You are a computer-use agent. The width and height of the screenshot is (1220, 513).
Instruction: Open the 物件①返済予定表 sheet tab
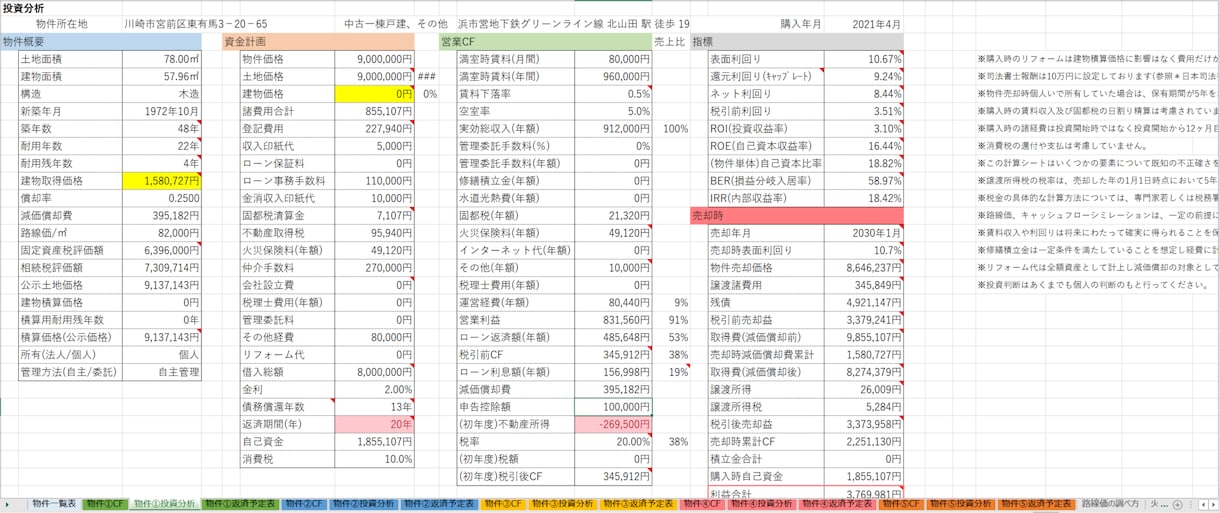[x=240, y=504]
